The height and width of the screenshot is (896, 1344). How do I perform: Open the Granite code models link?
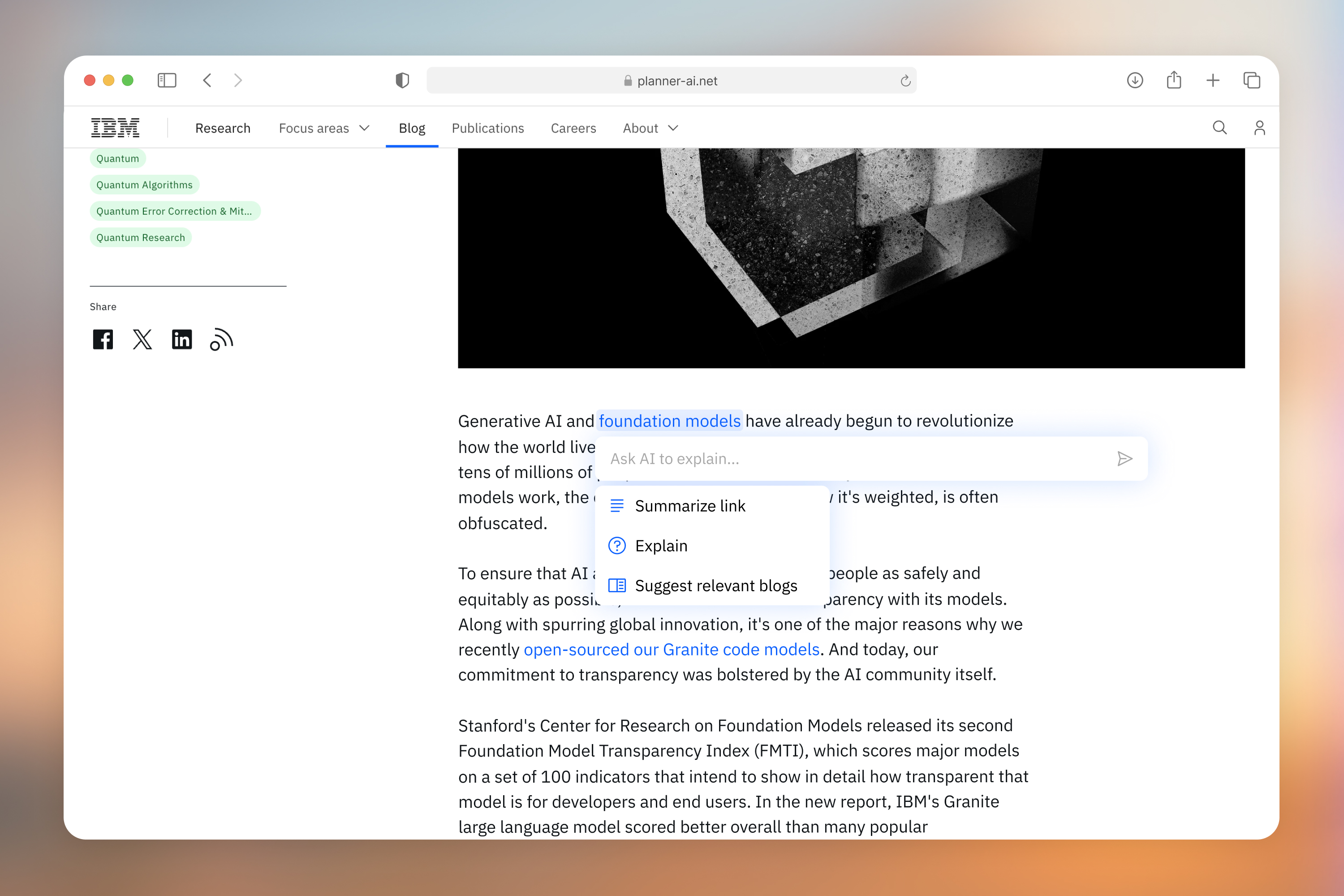click(672, 650)
